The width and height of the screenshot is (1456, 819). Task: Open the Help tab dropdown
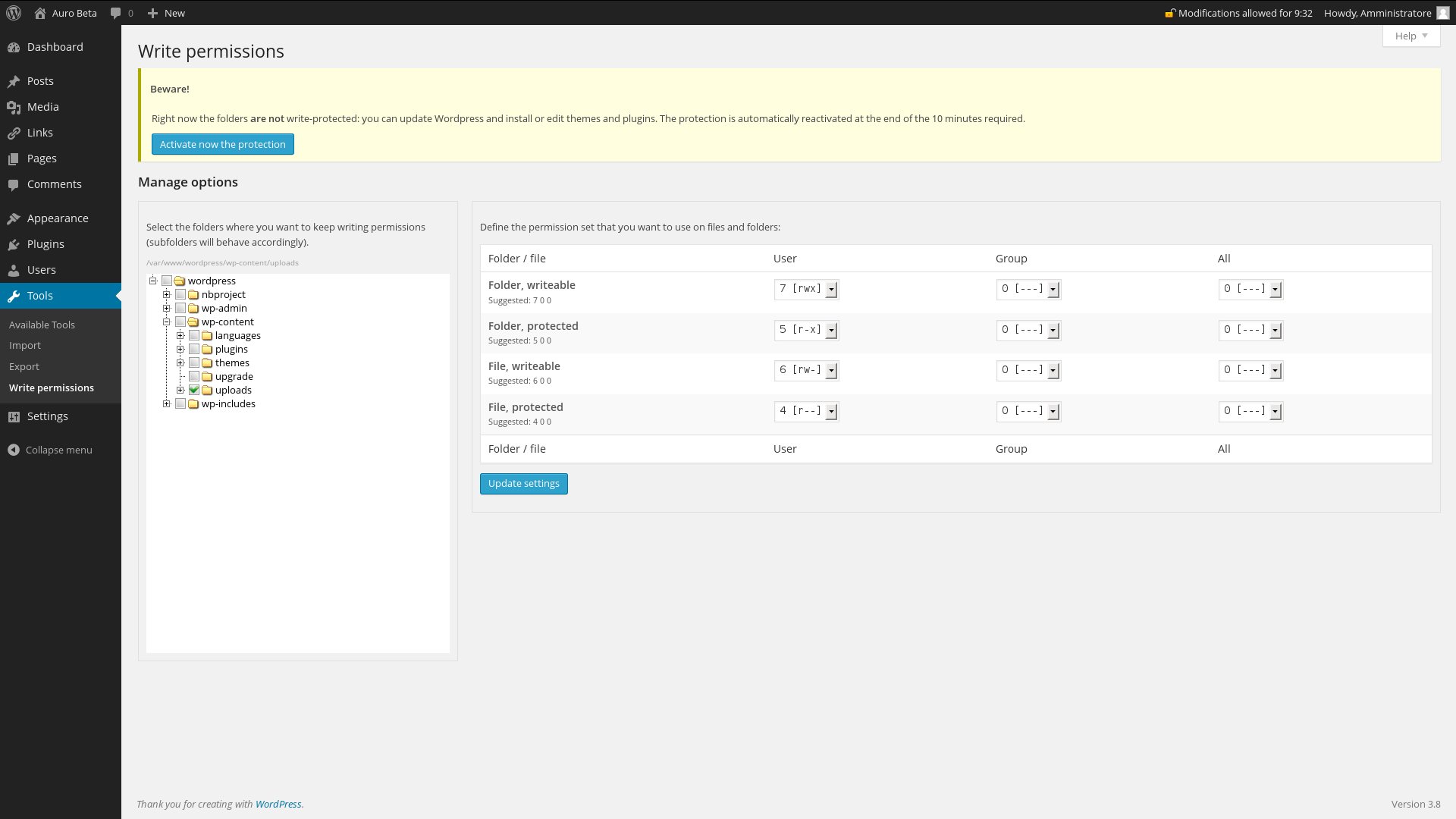(1410, 36)
